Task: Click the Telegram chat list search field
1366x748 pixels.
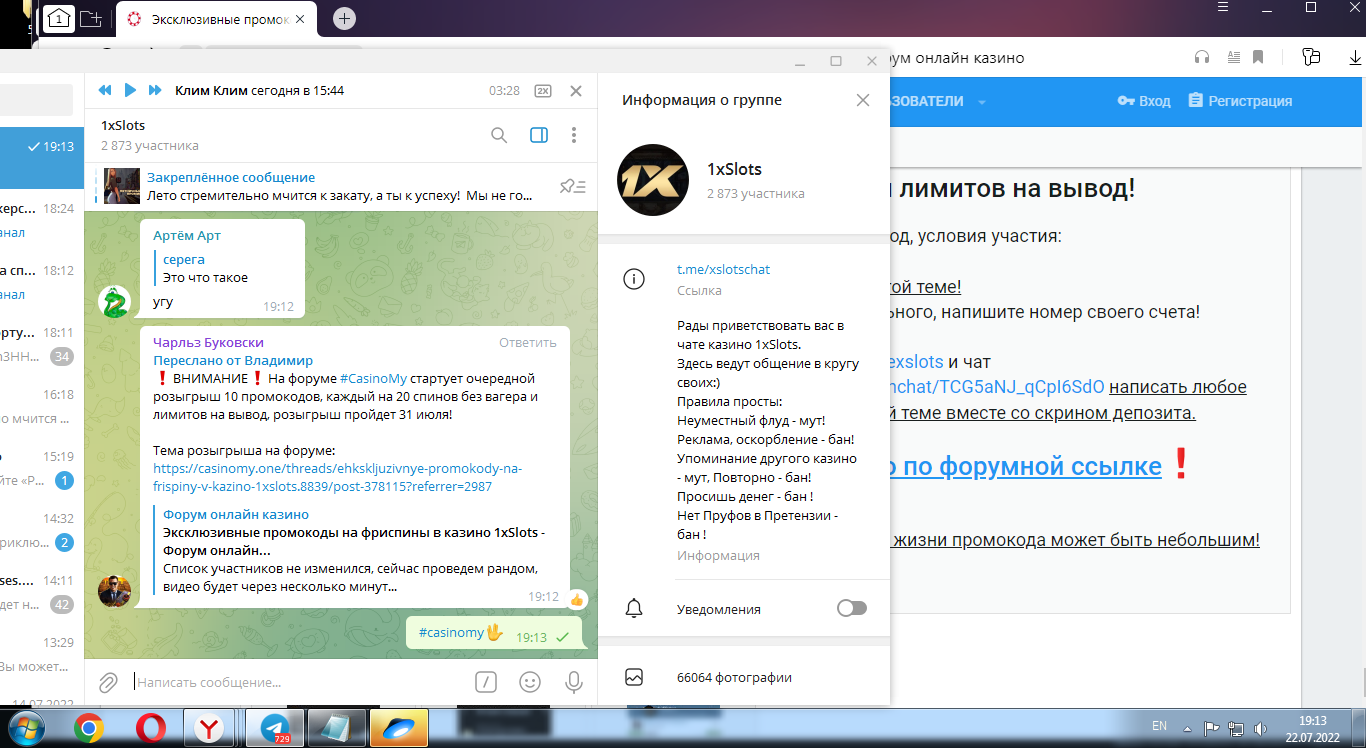Action: pyautogui.click(x=36, y=100)
